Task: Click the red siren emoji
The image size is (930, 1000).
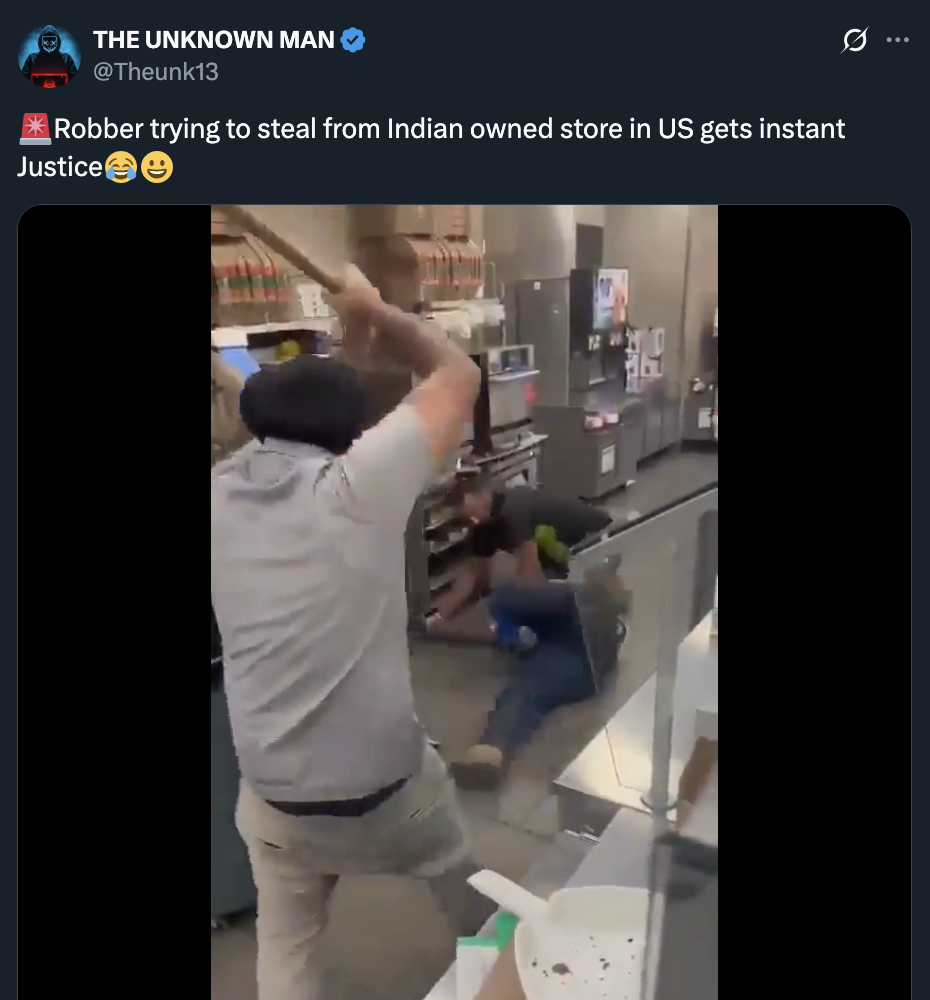Action: [34, 129]
